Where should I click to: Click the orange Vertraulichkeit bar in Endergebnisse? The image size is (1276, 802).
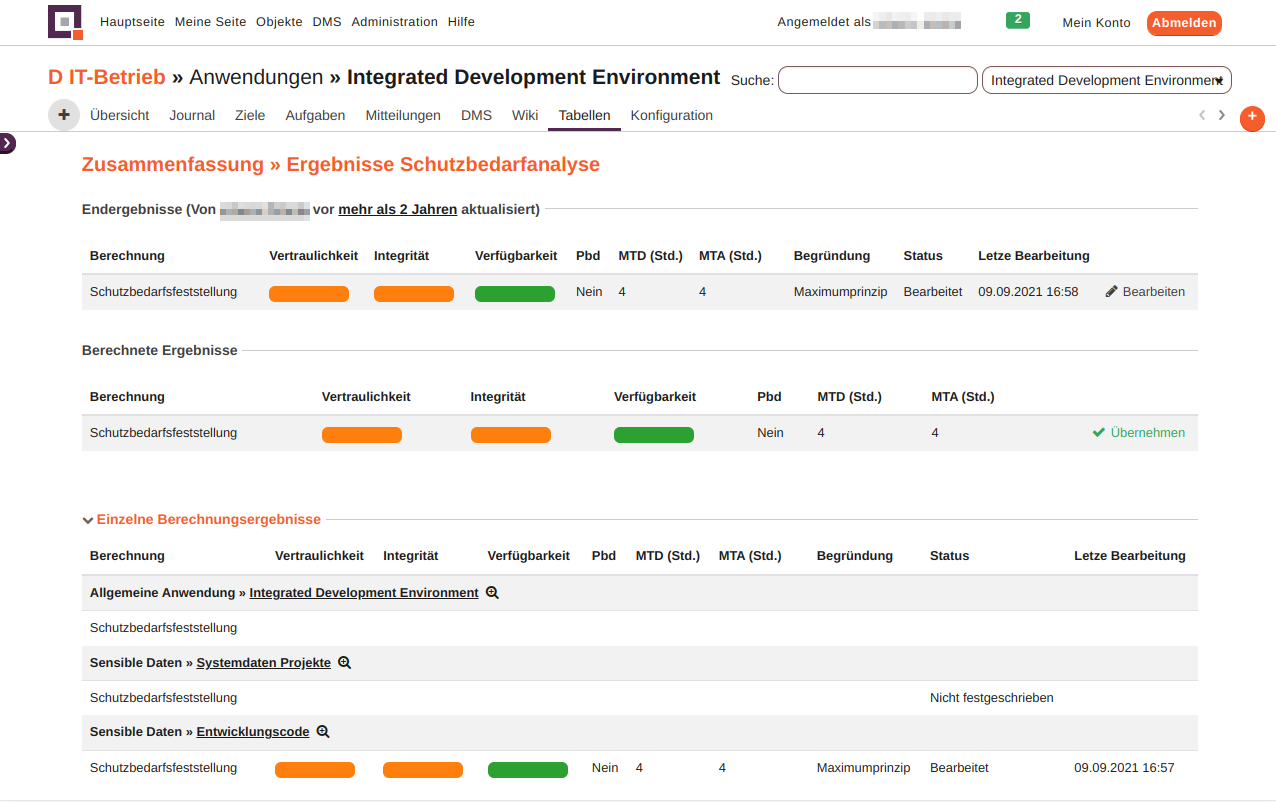pyautogui.click(x=309, y=293)
